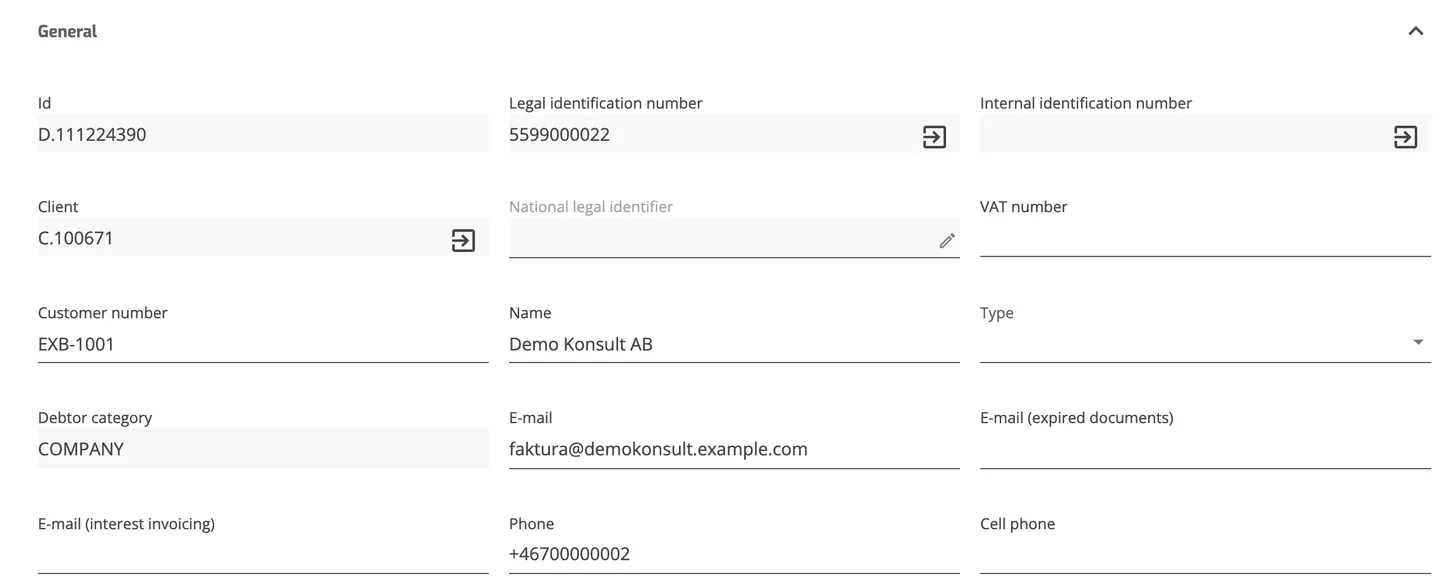Edit the National legal identifier with the pencil icon
Viewport: 1440px width, 576px height.
[x=946, y=241]
